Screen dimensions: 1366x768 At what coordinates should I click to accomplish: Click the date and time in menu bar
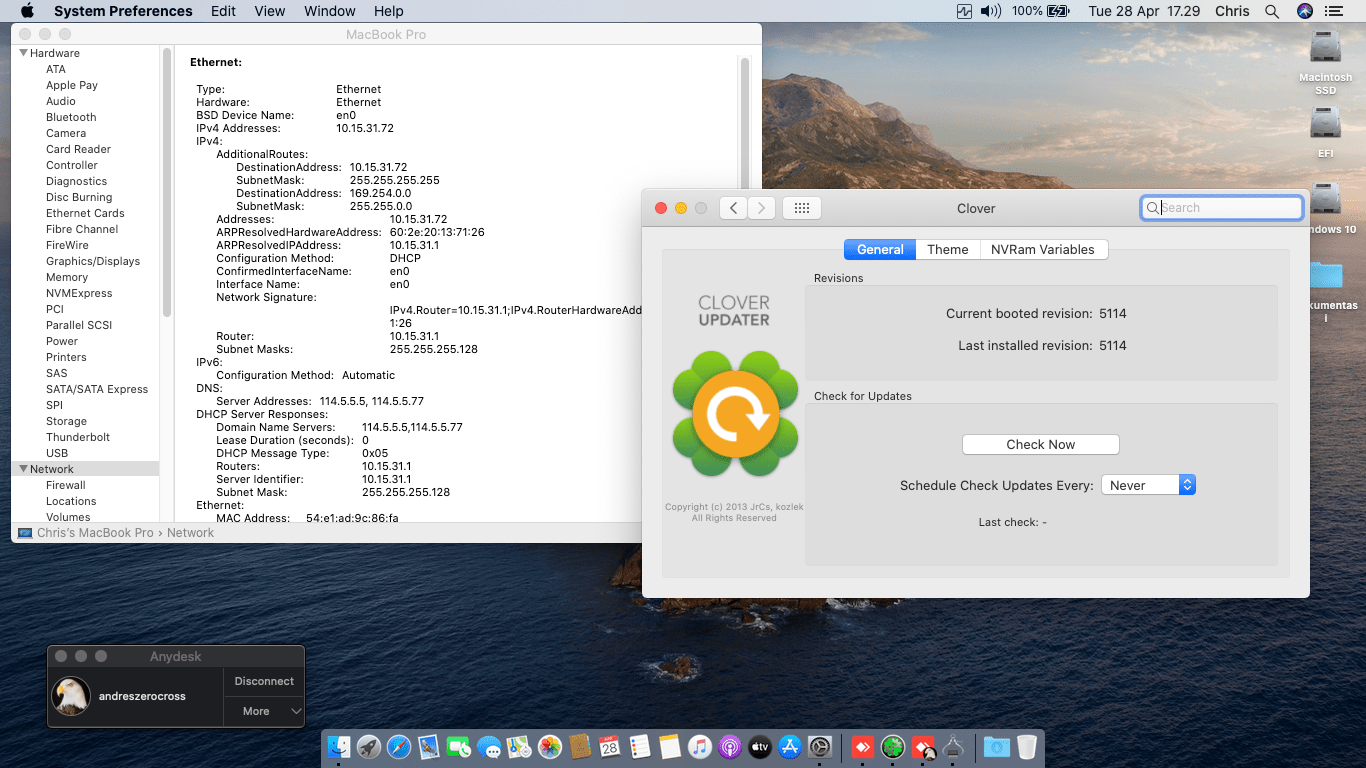1144,11
